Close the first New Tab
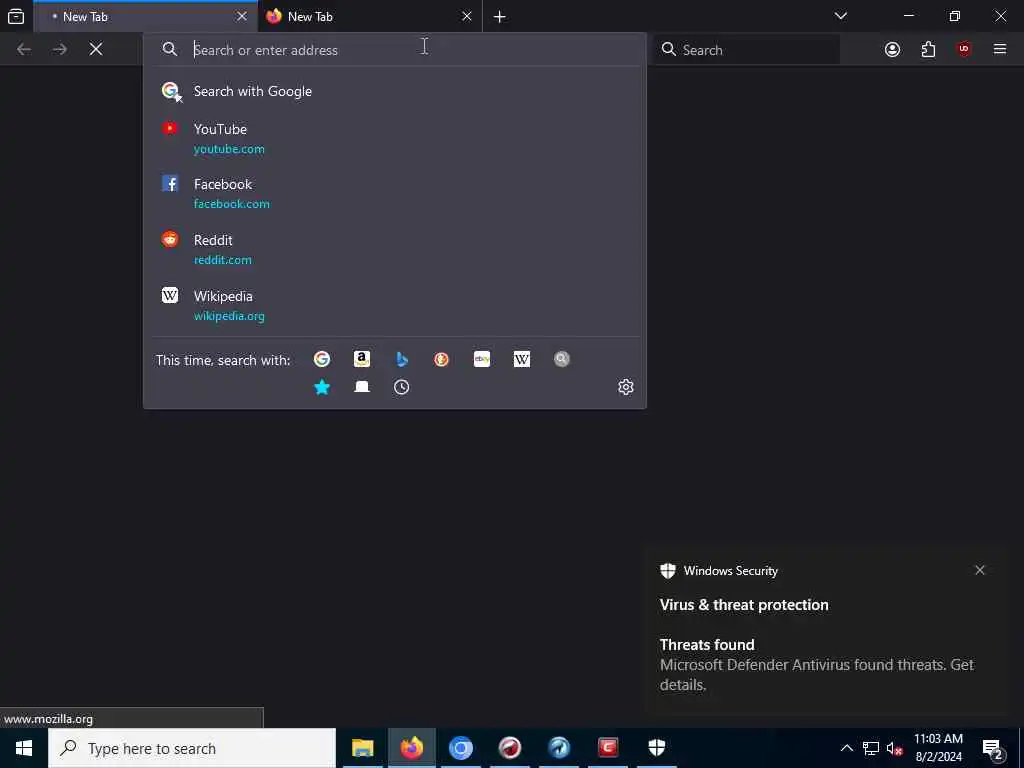The height and width of the screenshot is (768, 1024). coord(242,16)
